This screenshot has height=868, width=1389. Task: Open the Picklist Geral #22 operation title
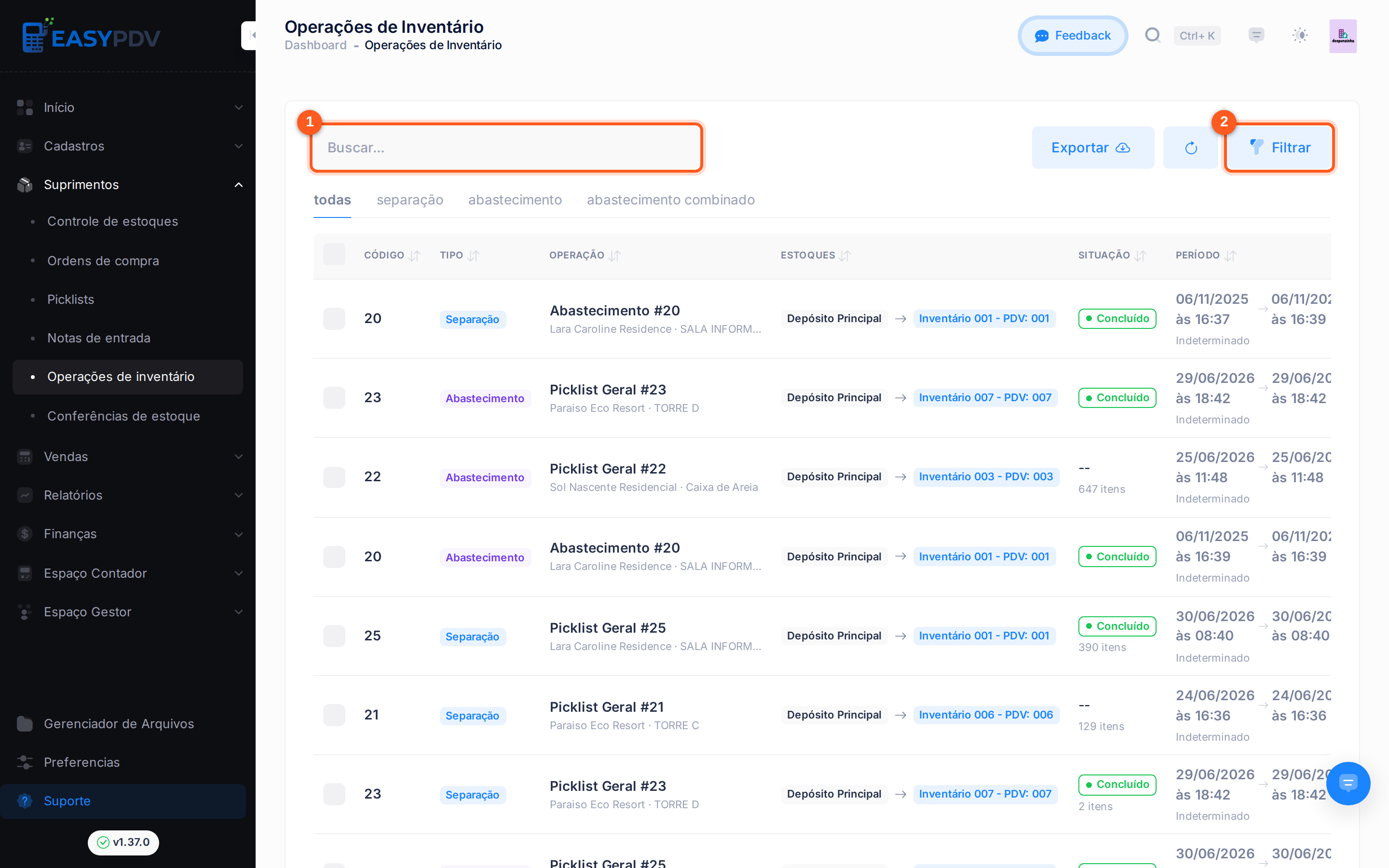point(608,468)
